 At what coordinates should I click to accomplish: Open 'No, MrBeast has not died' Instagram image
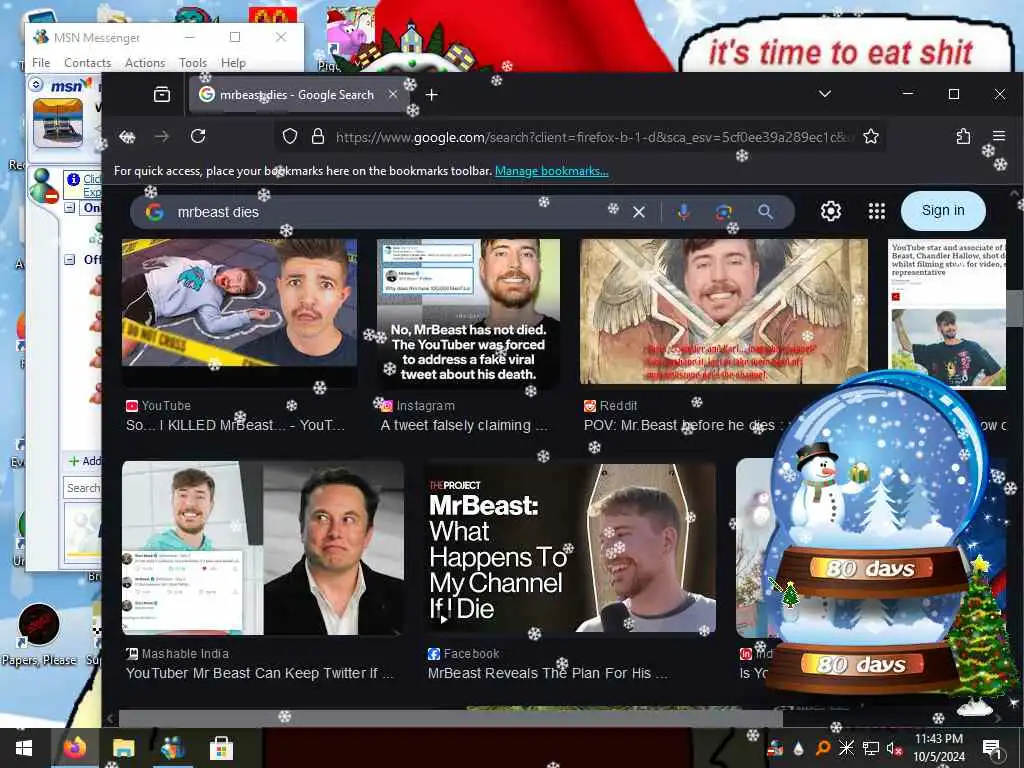pos(468,312)
